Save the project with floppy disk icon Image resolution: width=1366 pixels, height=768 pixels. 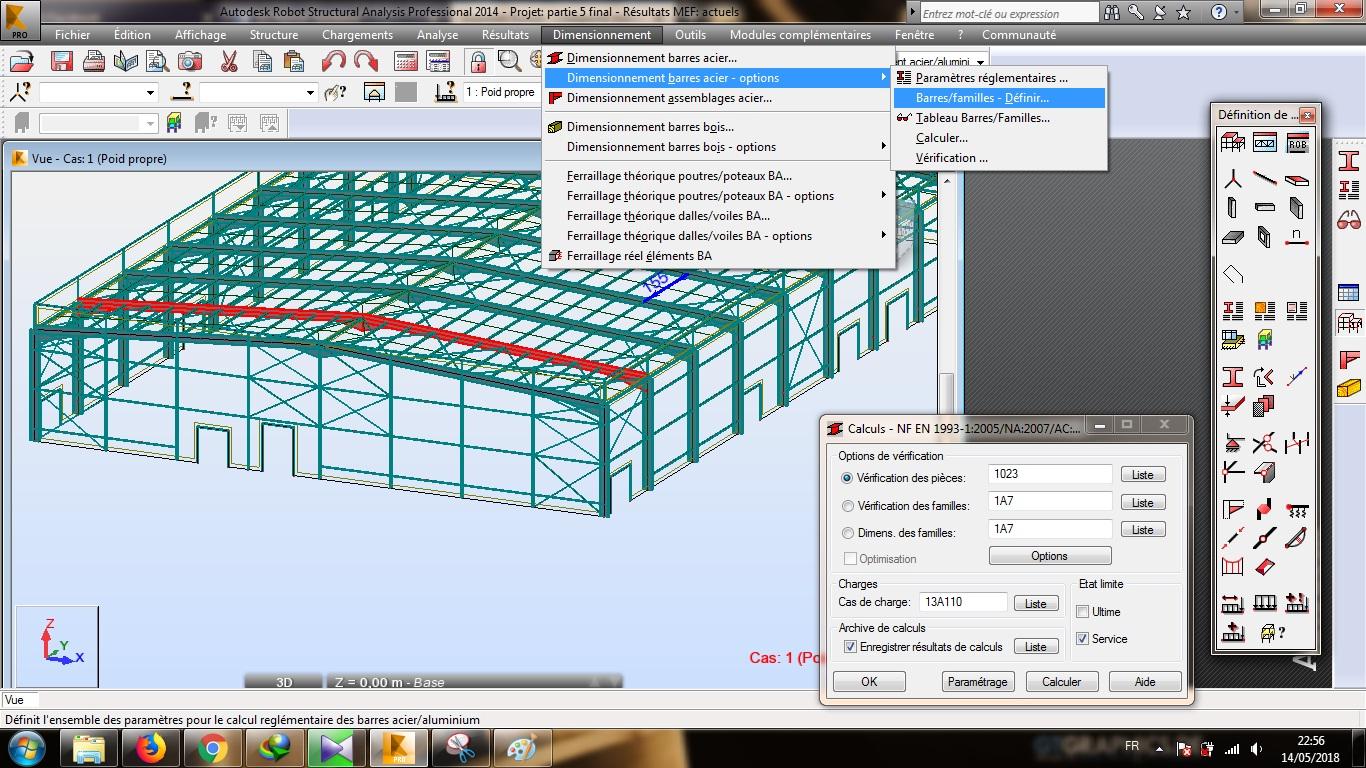(x=61, y=61)
